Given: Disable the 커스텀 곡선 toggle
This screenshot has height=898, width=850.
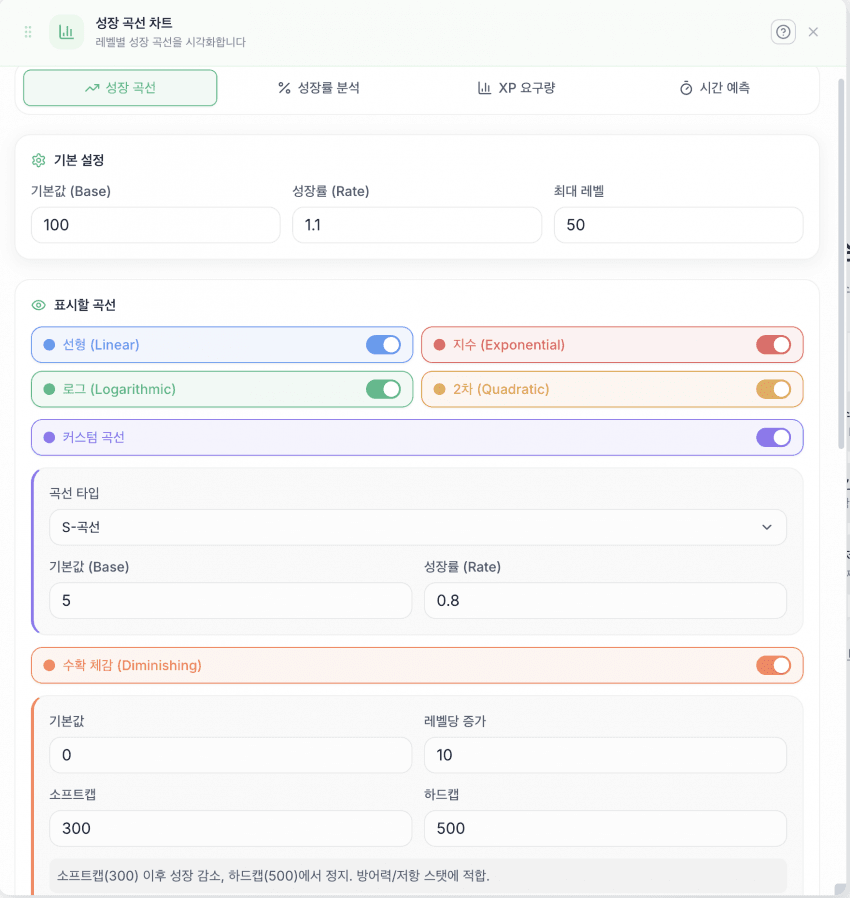Looking at the screenshot, I should click(773, 437).
